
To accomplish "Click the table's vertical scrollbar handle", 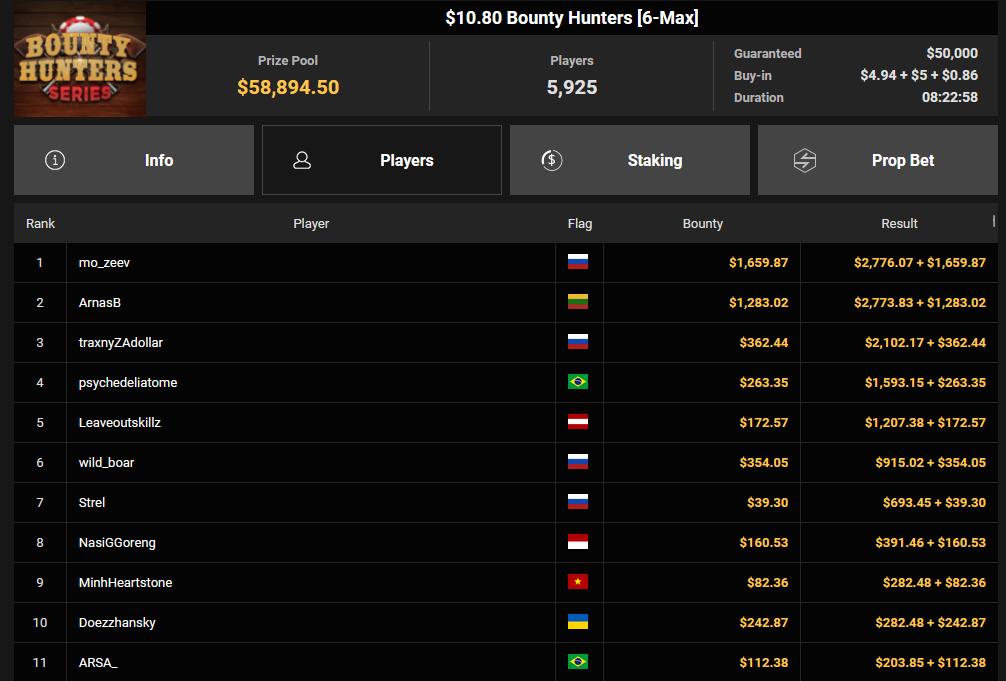I will click(x=994, y=221).
